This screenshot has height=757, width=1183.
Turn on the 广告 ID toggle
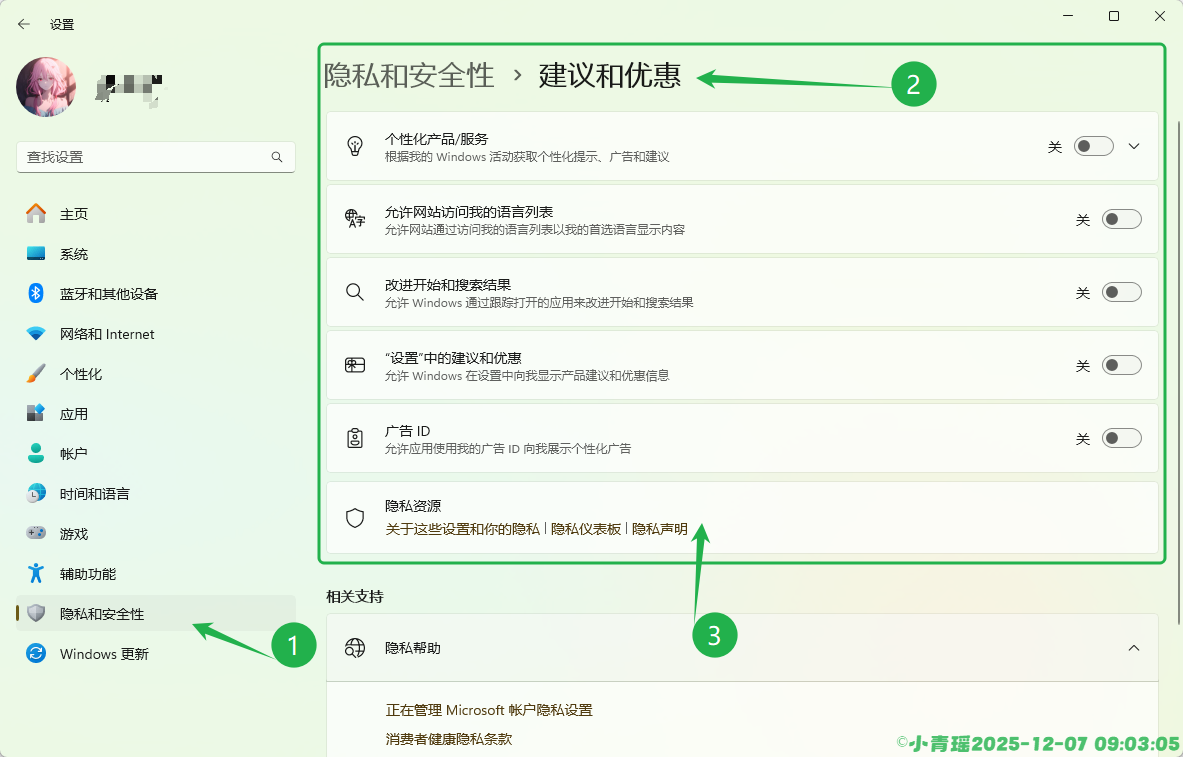pyautogui.click(x=1121, y=439)
